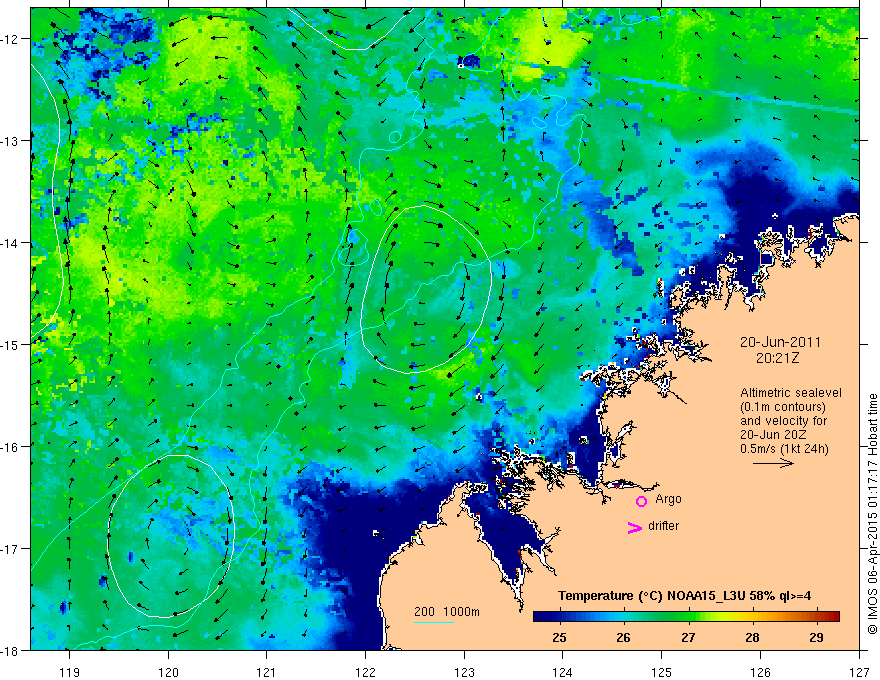Click the '(0.1m contours)' text
The width and height of the screenshot is (880, 680).
click(783, 407)
